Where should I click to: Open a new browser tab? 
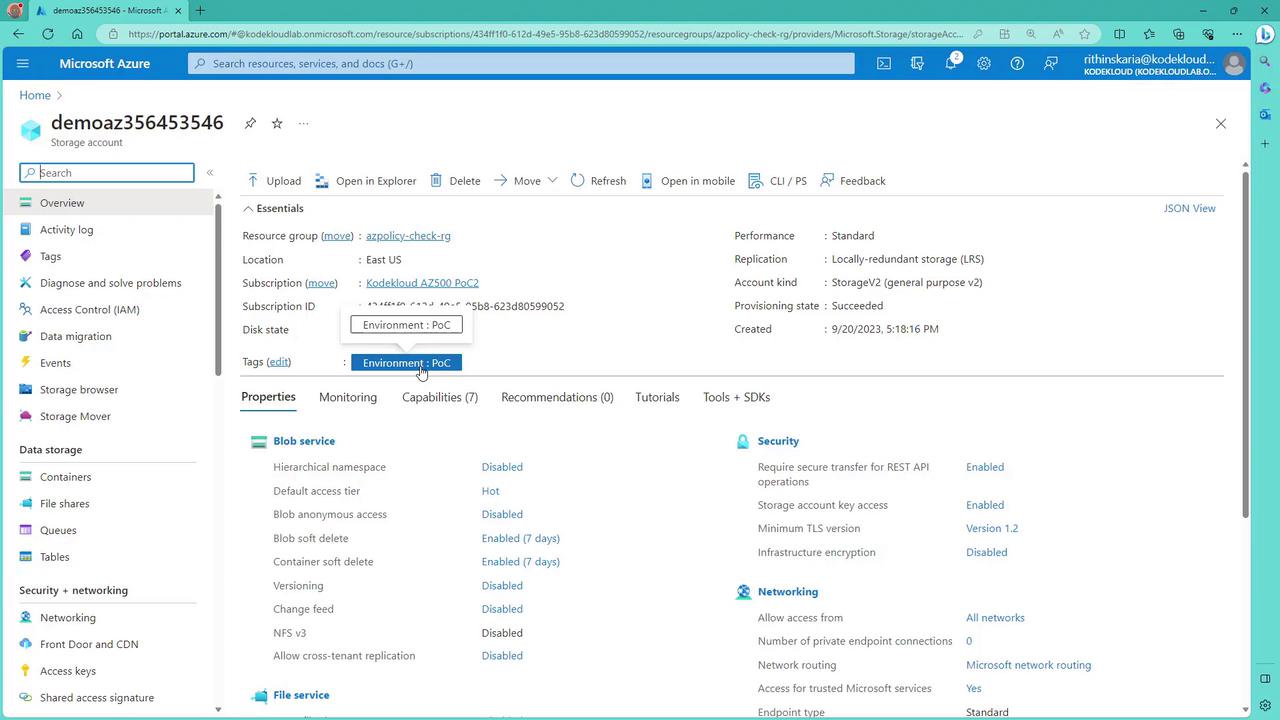(x=200, y=11)
